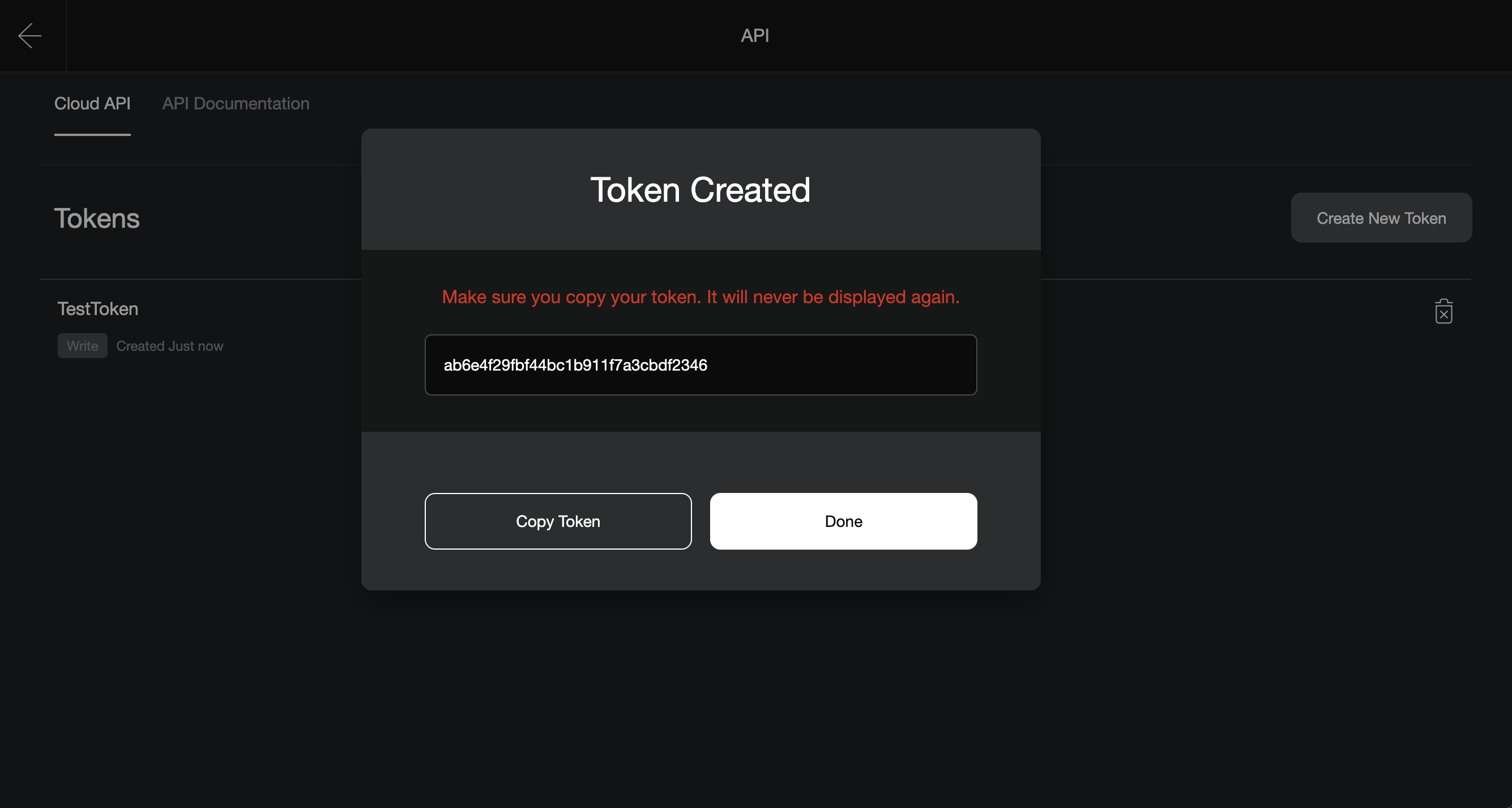
Task: Click the back arrow icon
Action: (x=30, y=36)
